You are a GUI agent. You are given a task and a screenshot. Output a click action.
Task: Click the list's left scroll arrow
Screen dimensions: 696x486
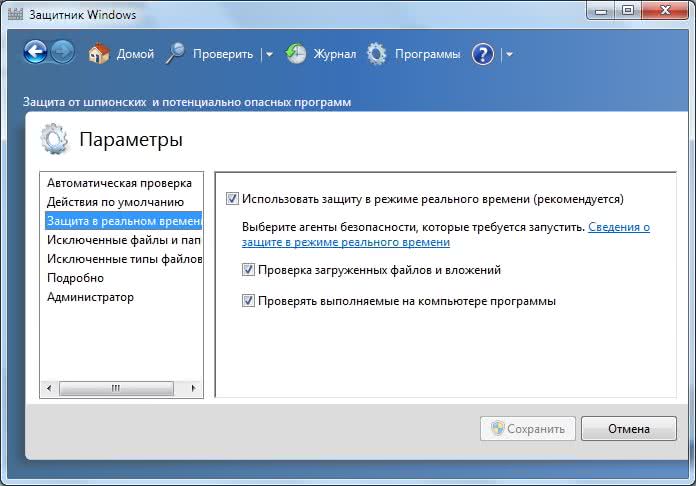click(49, 388)
